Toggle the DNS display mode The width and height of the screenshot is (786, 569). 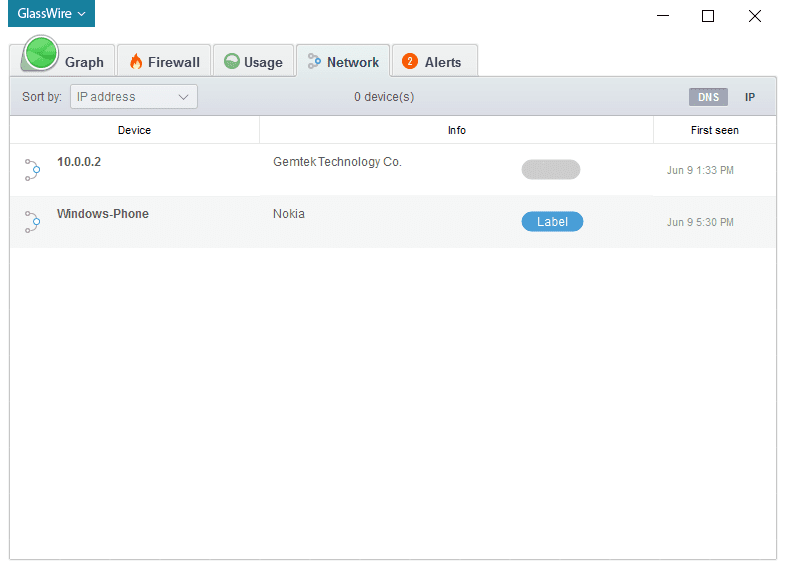click(708, 97)
